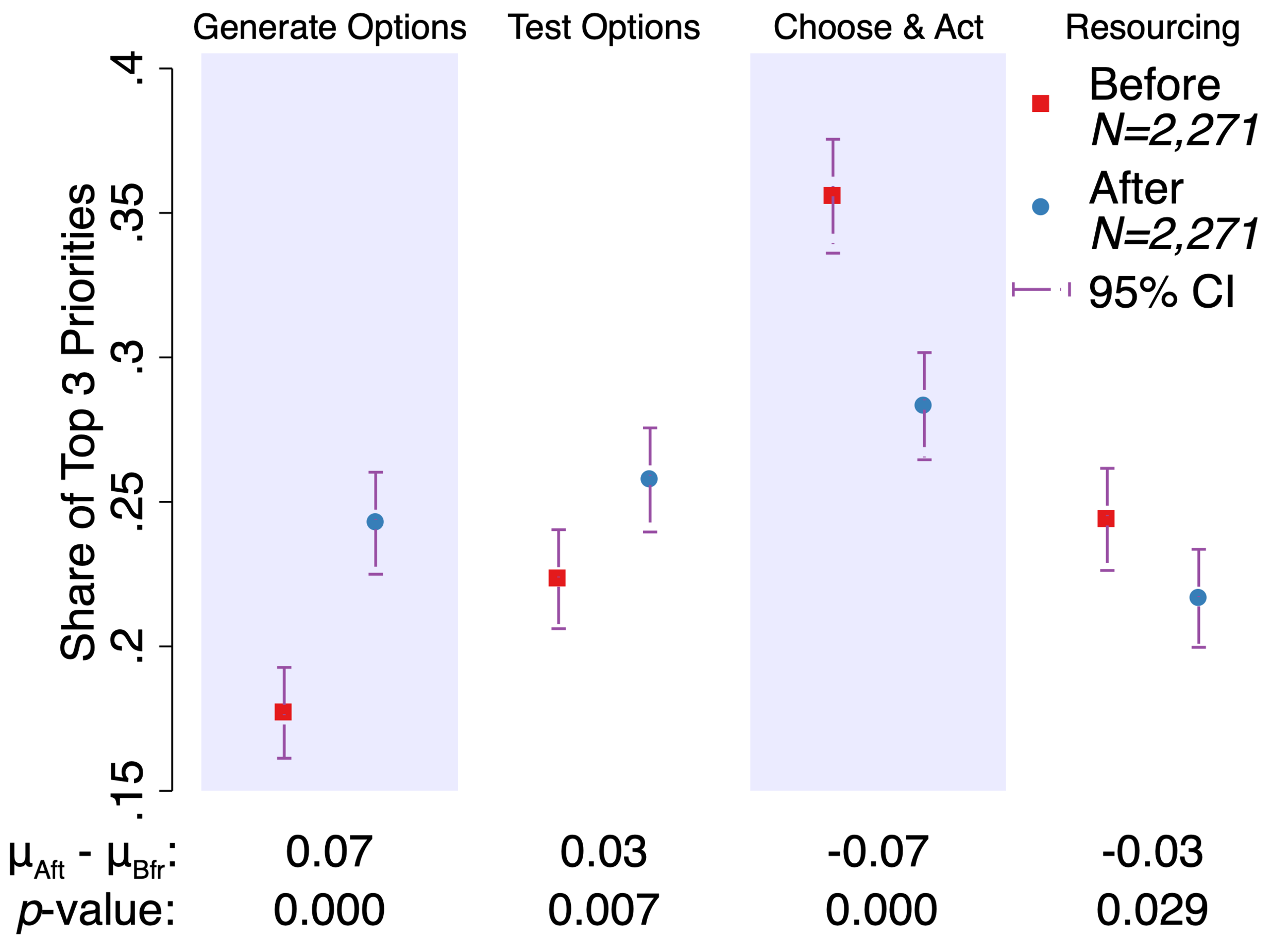Click the .35 tick label on the y-axis
The height and width of the screenshot is (937, 1288).
click(x=127, y=213)
